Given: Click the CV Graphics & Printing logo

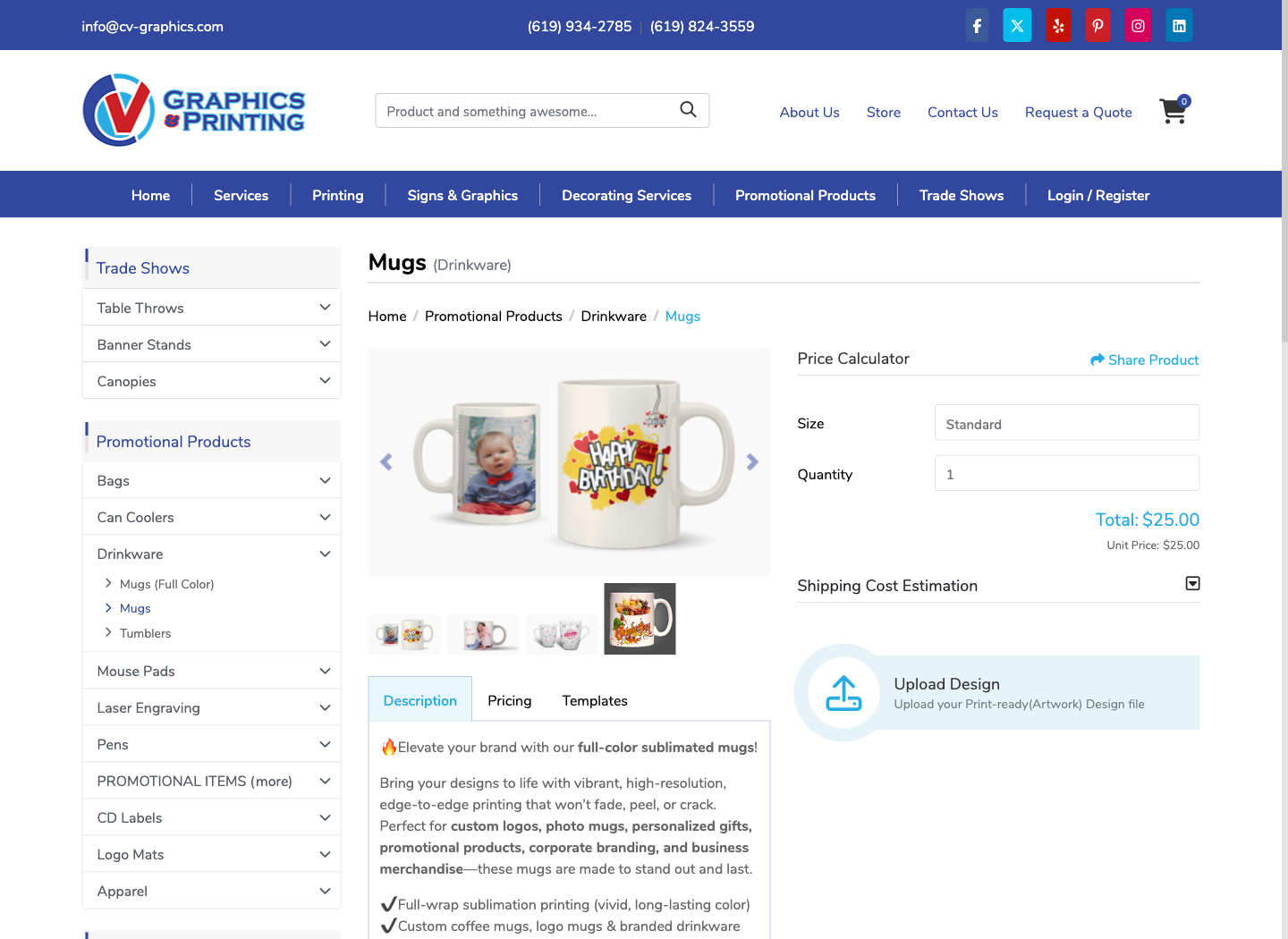Looking at the screenshot, I should [194, 110].
